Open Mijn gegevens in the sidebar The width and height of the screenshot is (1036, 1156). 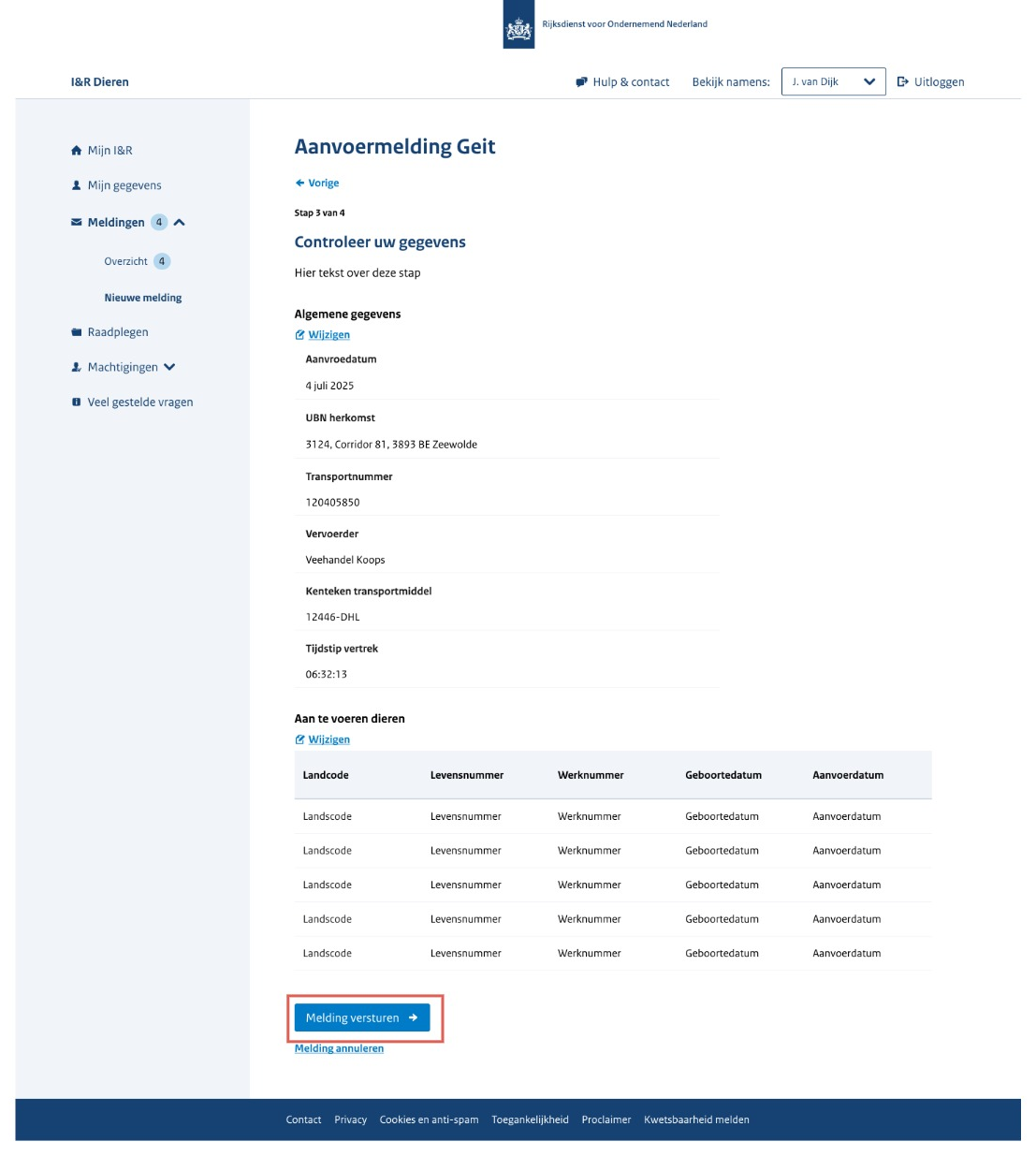[x=124, y=185]
